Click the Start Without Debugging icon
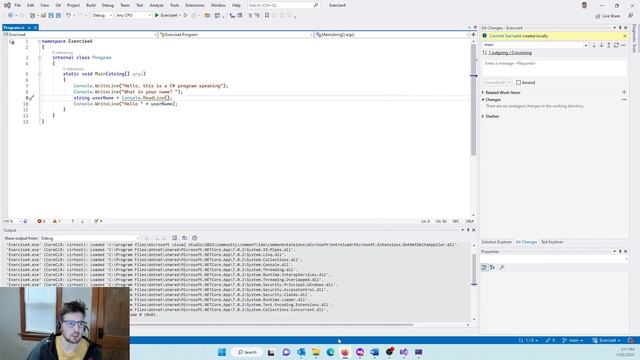The height and width of the screenshot is (360, 640). coord(185,15)
